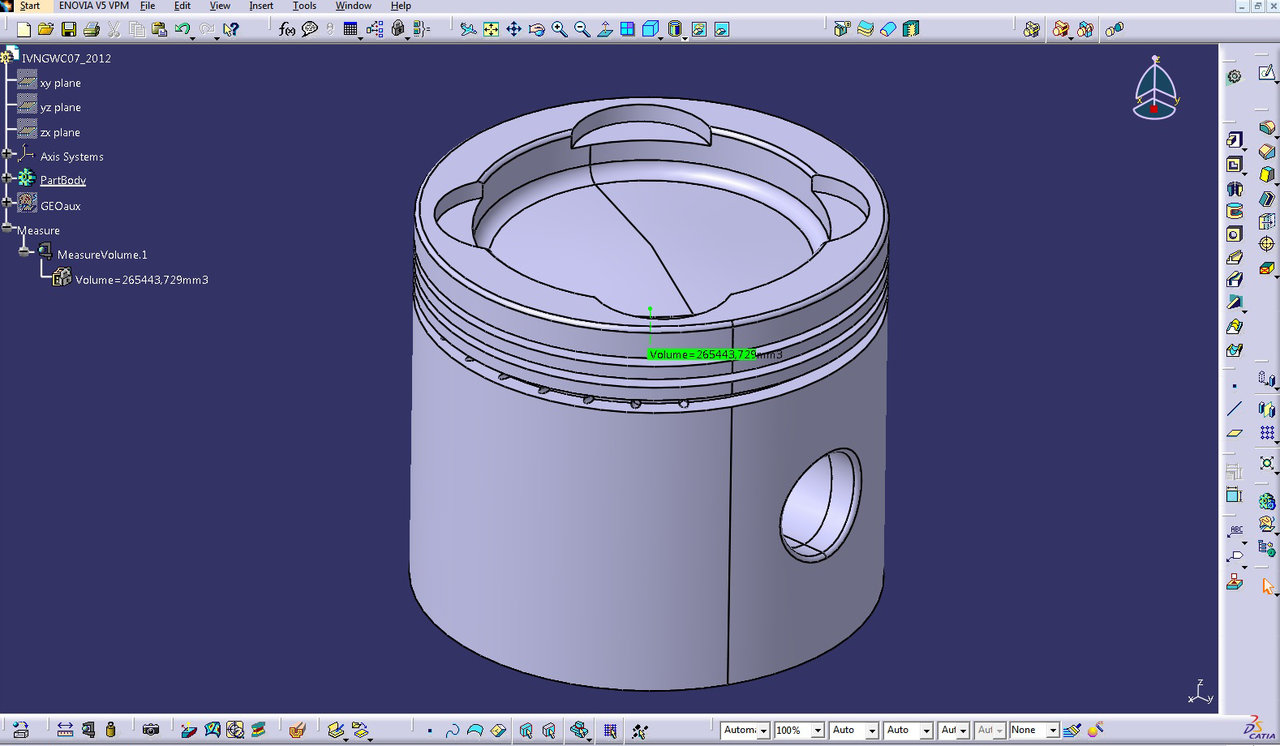Image resolution: width=1280 pixels, height=746 pixels.
Task: Toggle Swap Visible Space
Action: pos(721,30)
